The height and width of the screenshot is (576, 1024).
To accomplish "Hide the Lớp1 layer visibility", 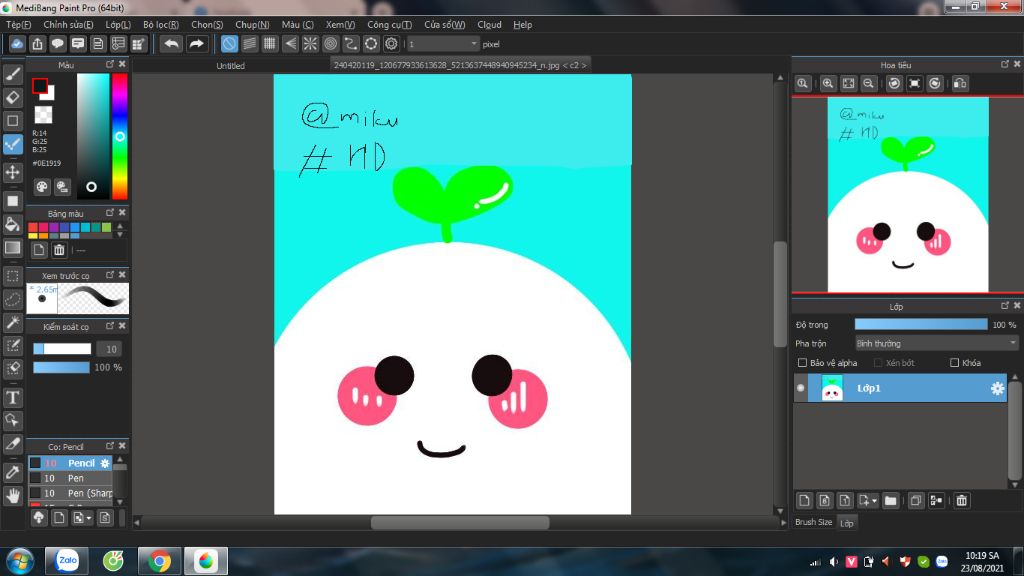I will (x=801, y=388).
